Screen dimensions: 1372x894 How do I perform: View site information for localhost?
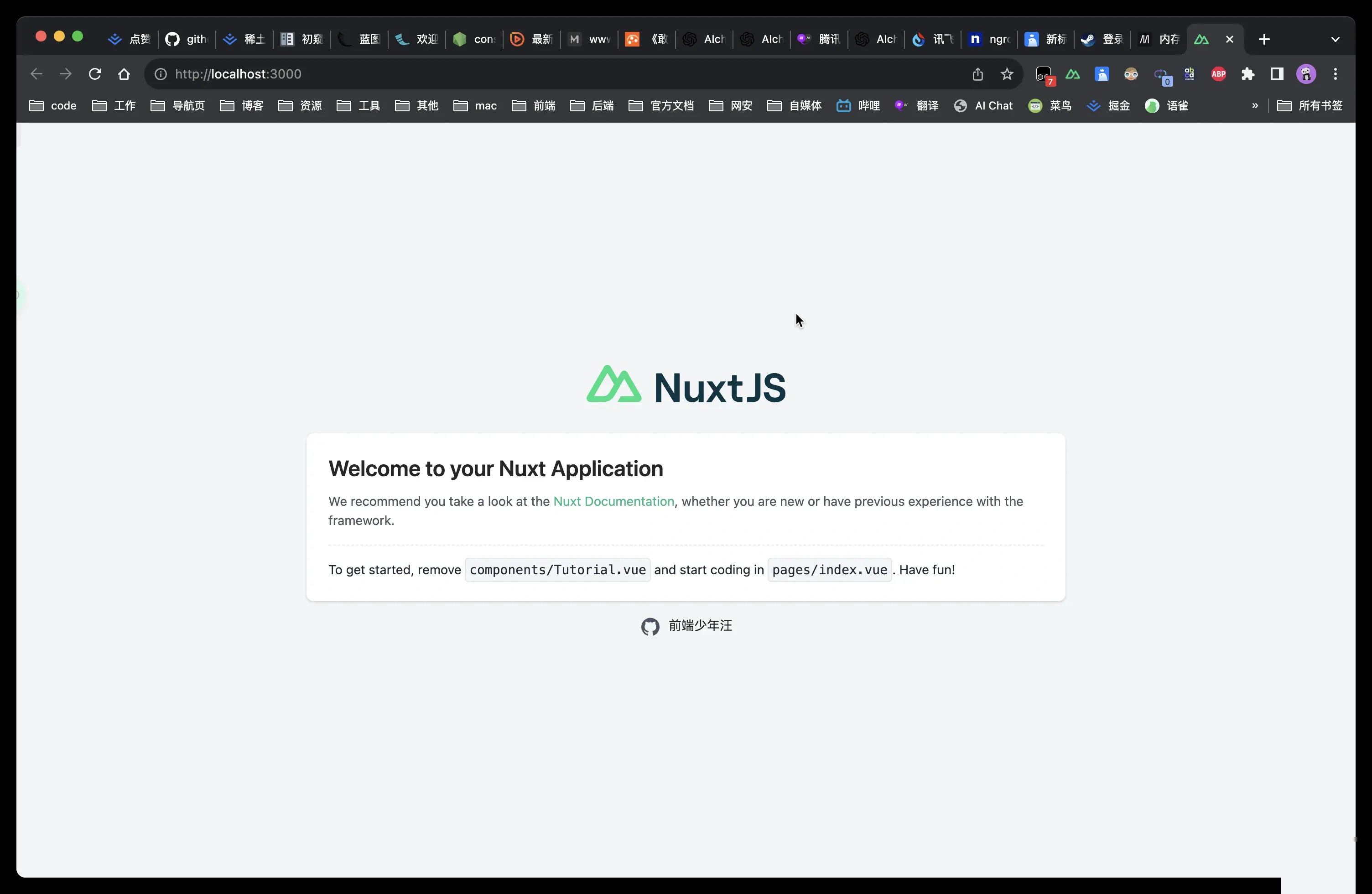pos(161,74)
